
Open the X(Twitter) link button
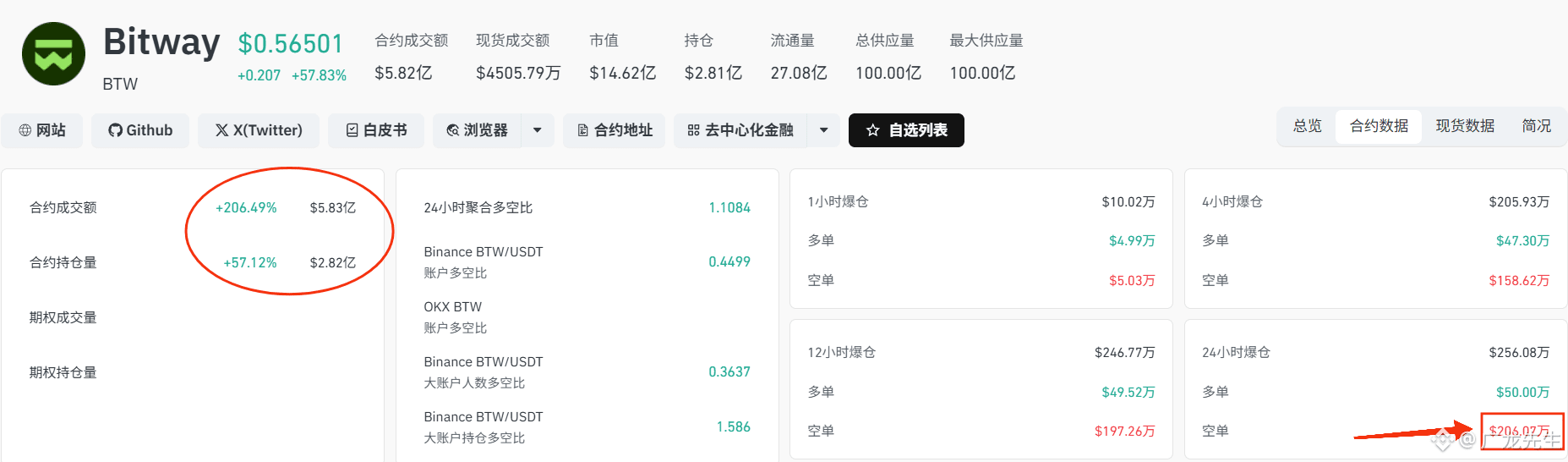tap(259, 130)
